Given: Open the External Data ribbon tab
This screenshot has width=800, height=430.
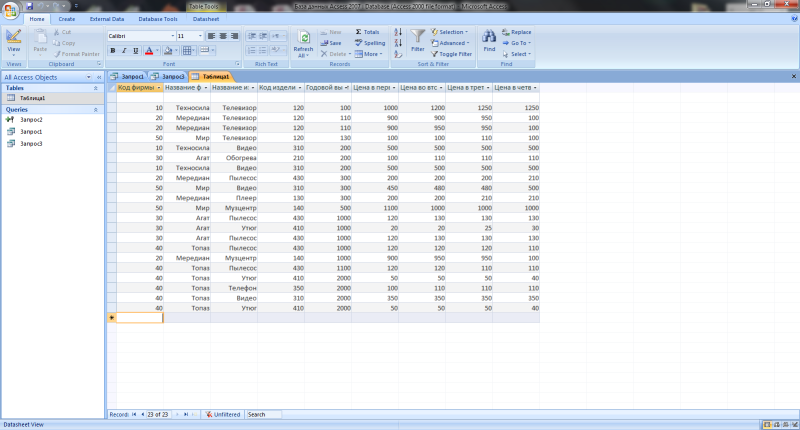Looking at the screenshot, I should click(107, 19).
